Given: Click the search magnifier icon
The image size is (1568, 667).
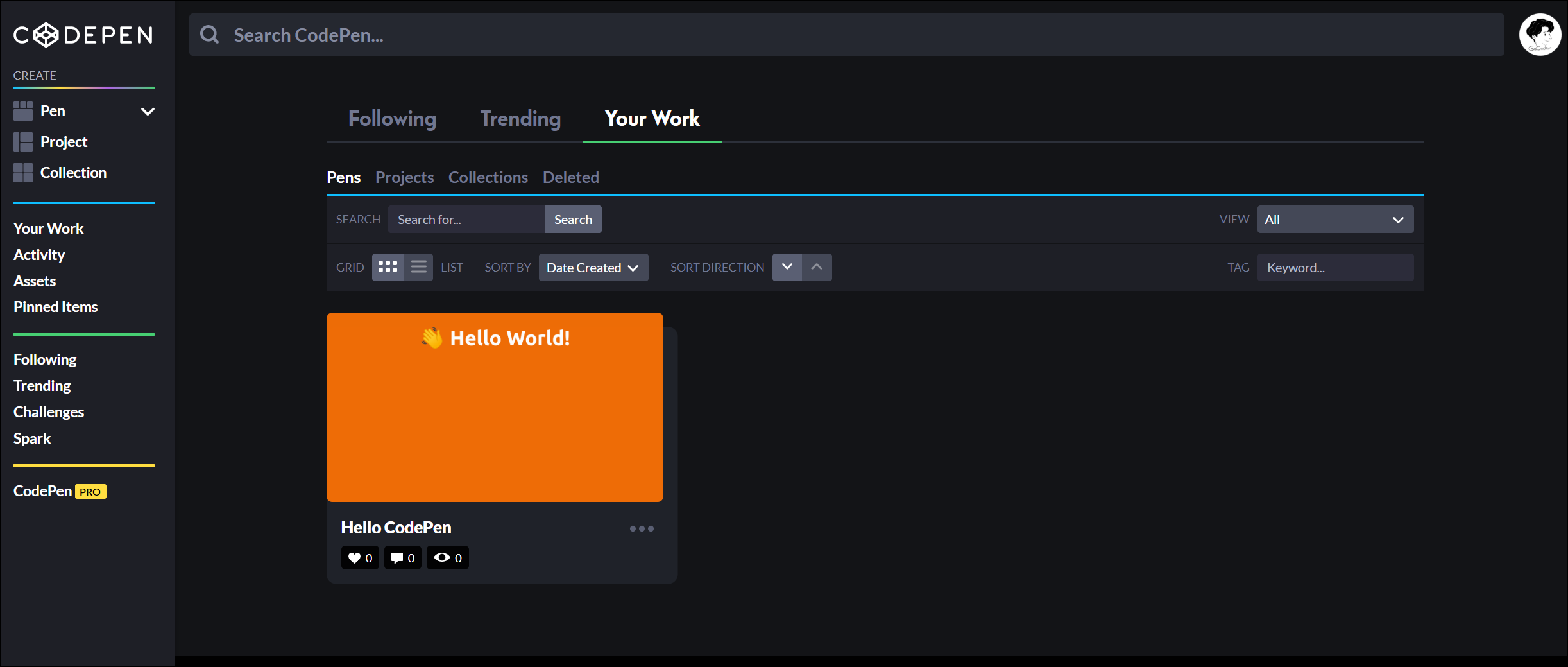Looking at the screenshot, I should pyautogui.click(x=210, y=35).
